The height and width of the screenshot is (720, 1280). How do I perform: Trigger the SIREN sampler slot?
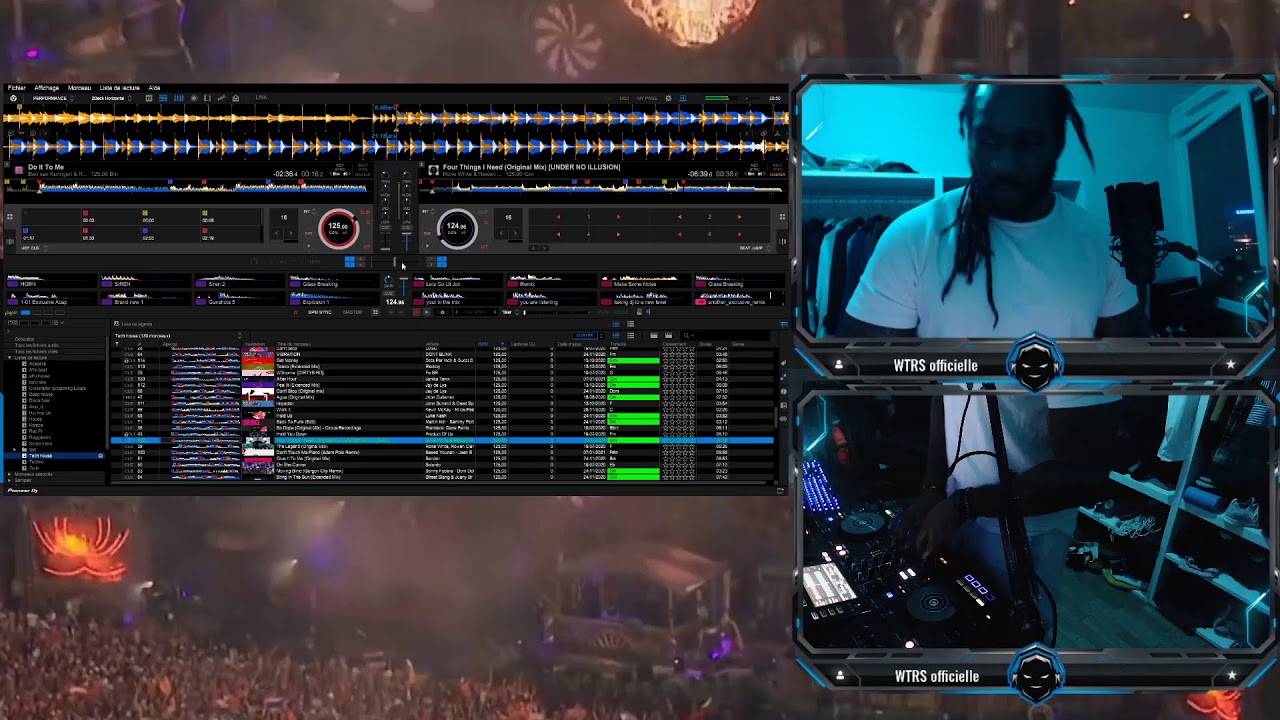point(145,281)
